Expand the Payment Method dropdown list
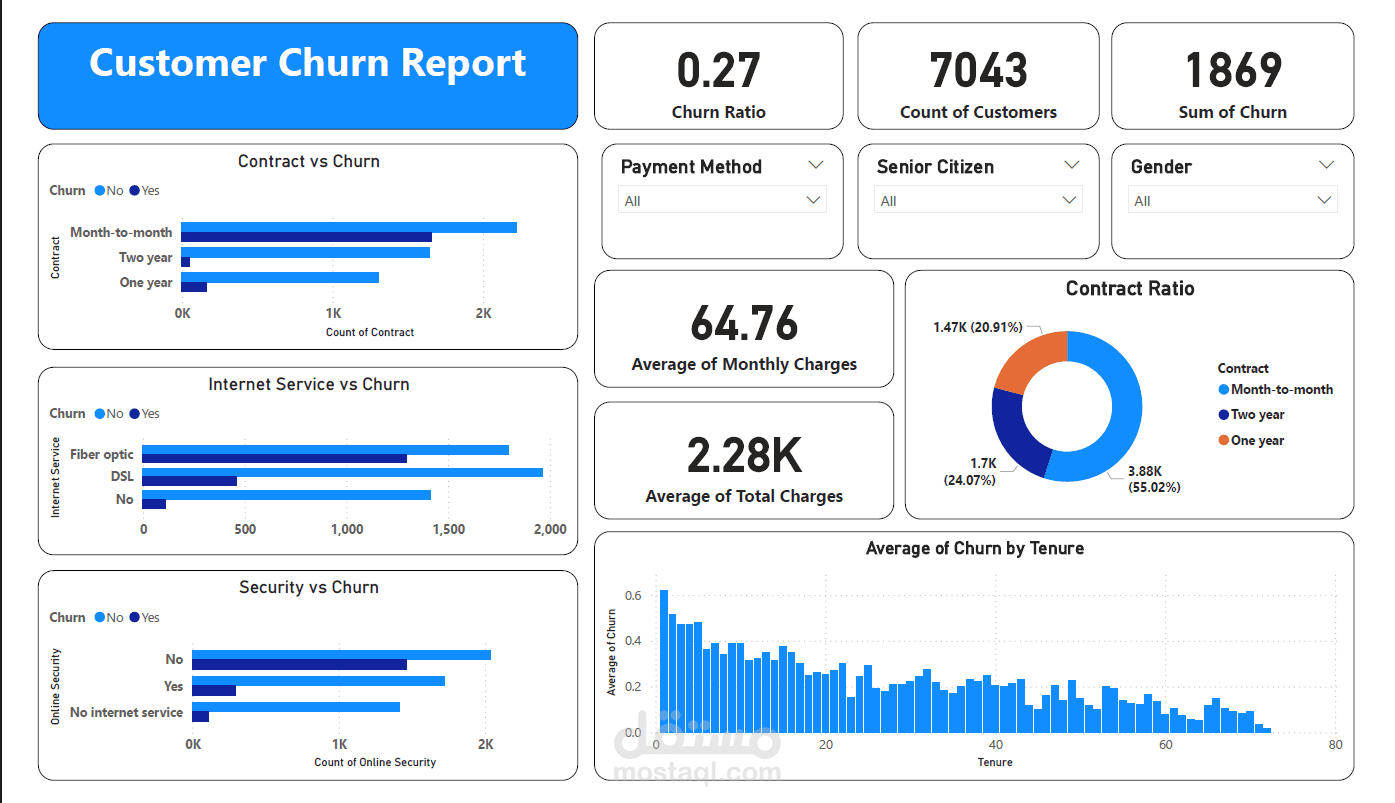Image resolution: width=1395 pixels, height=803 pixels. [815, 199]
